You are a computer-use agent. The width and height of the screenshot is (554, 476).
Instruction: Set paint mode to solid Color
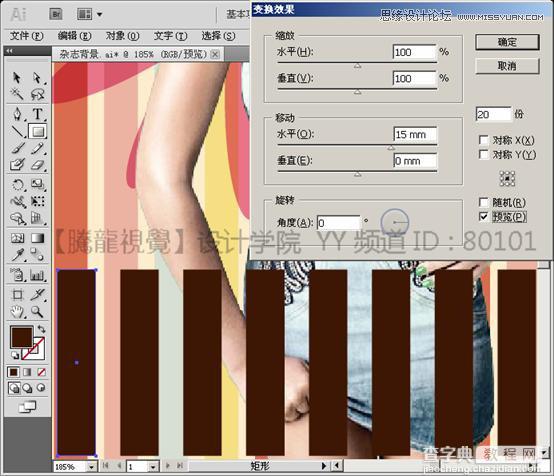(14, 372)
